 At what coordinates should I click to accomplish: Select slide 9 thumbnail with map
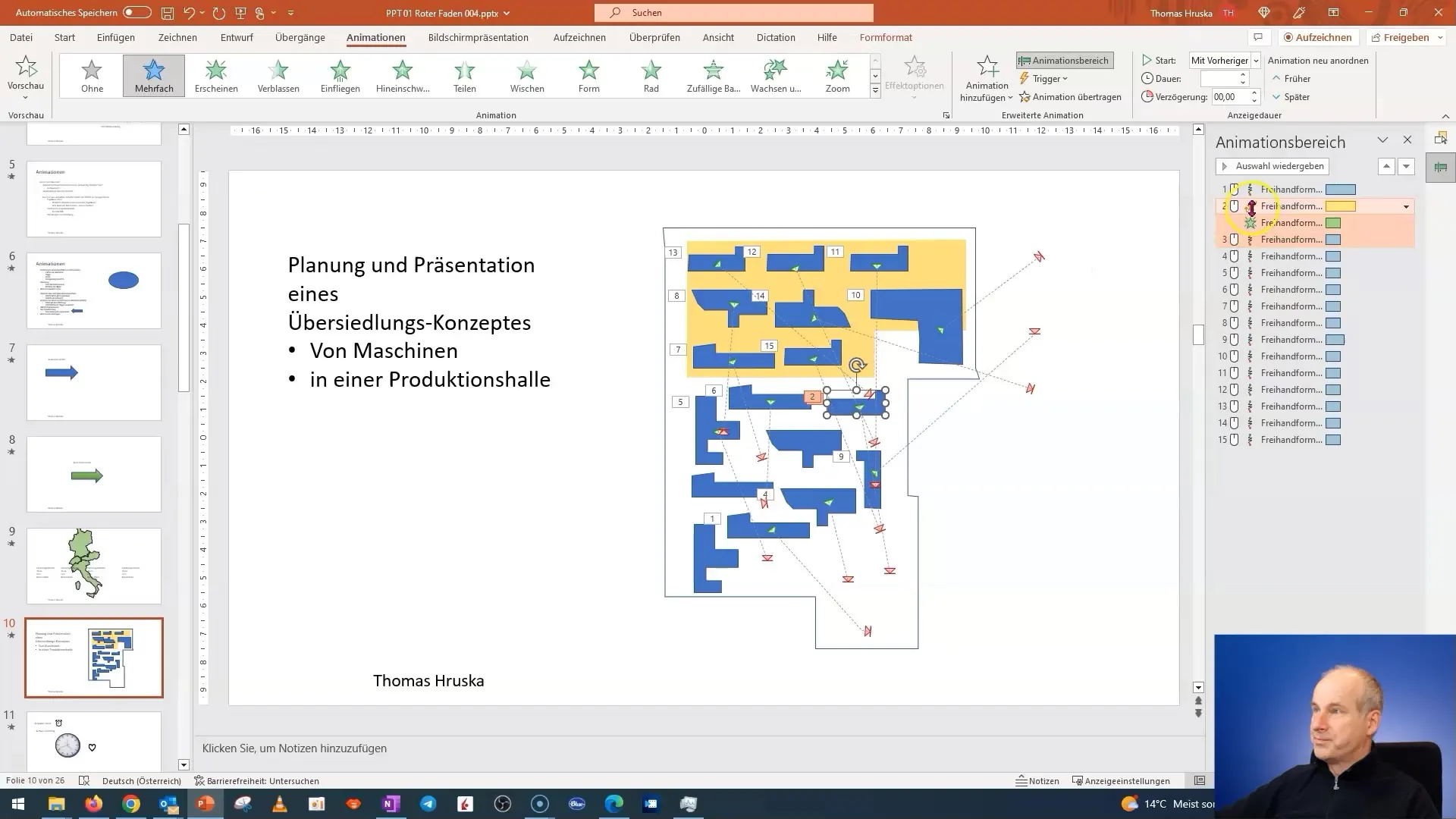pyautogui.click(x=94, y=566)
